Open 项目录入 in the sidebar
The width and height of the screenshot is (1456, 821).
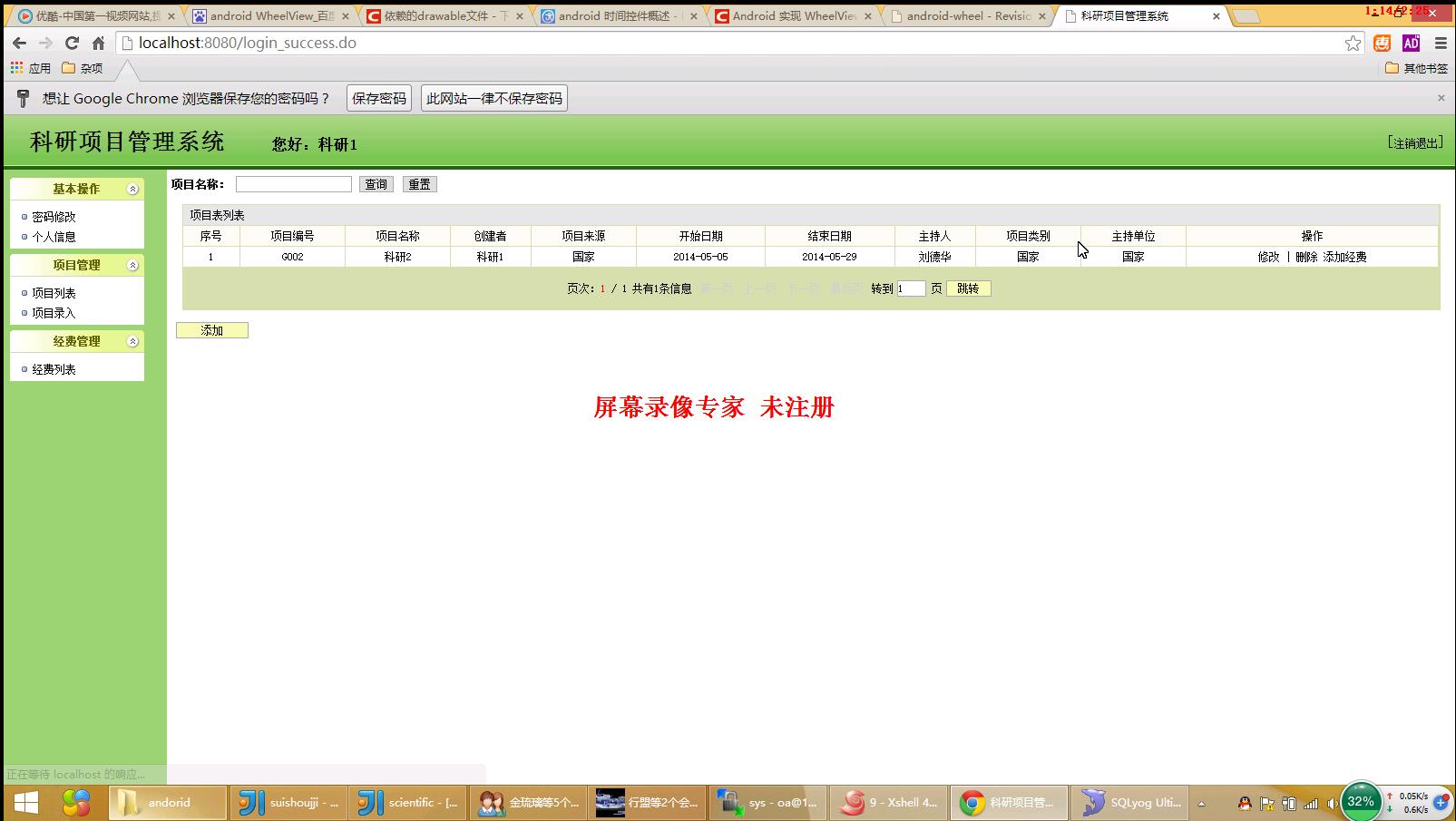(54, 313)
